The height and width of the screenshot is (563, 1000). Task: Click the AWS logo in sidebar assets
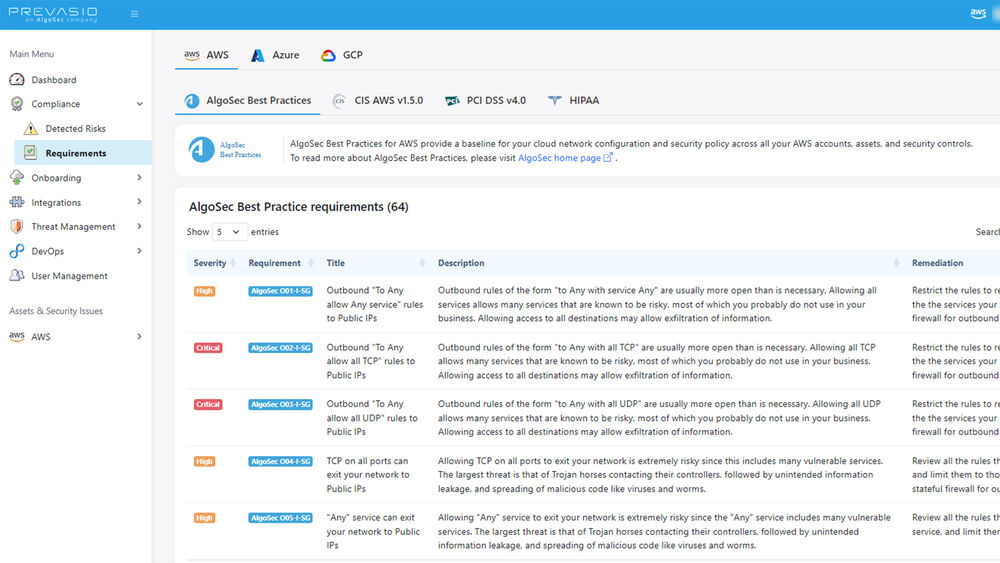(17, 336)
